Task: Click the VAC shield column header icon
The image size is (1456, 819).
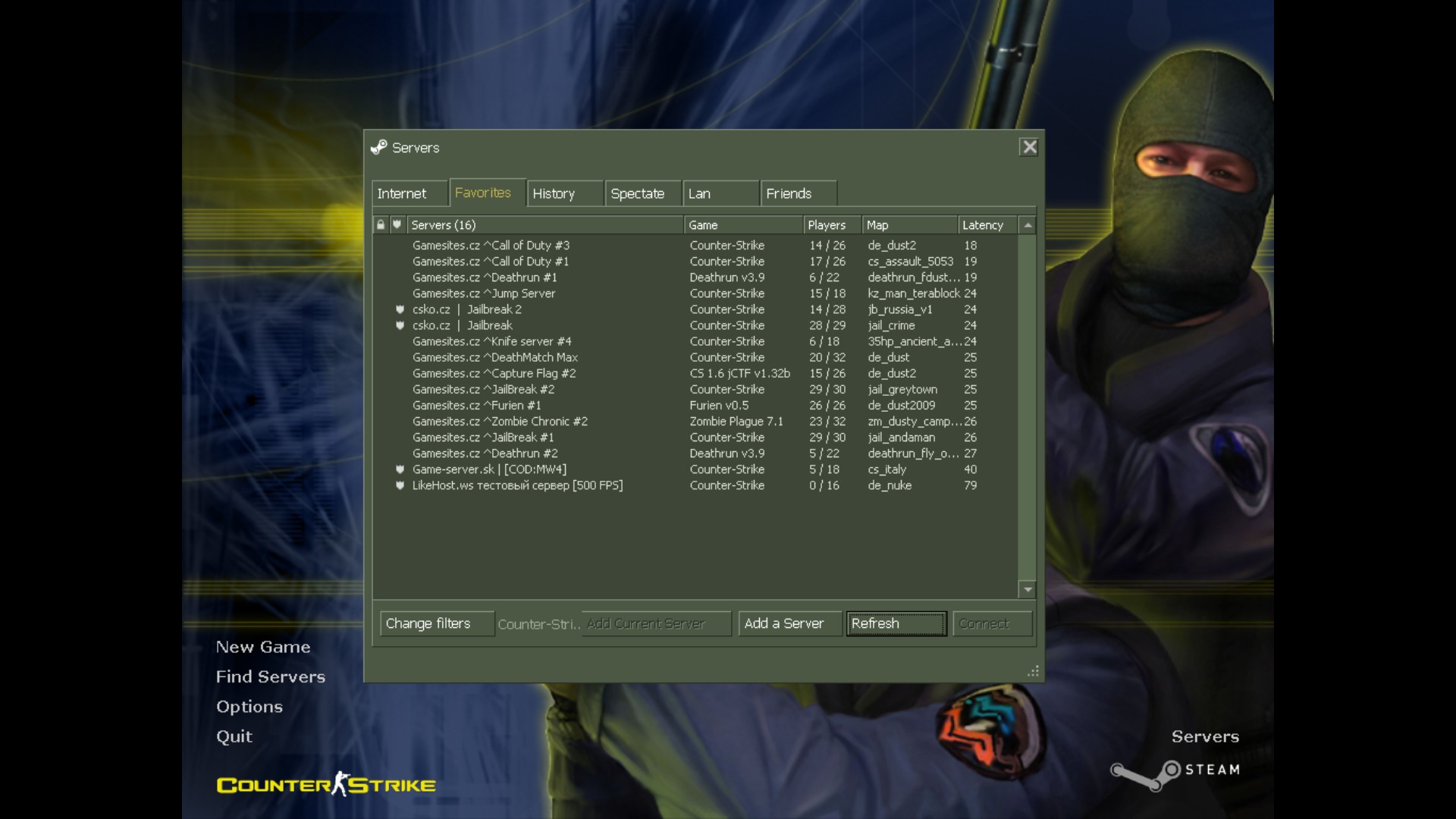Action: [x=397, y=224]
